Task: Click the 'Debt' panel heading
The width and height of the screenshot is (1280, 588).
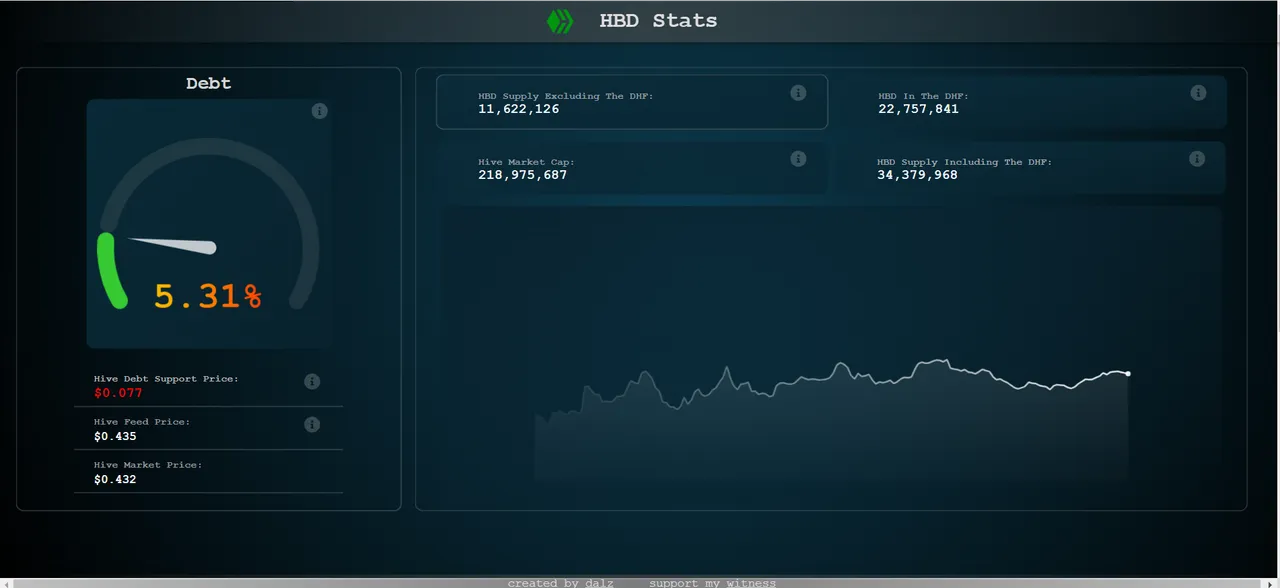Action: [x=208, y=83]
